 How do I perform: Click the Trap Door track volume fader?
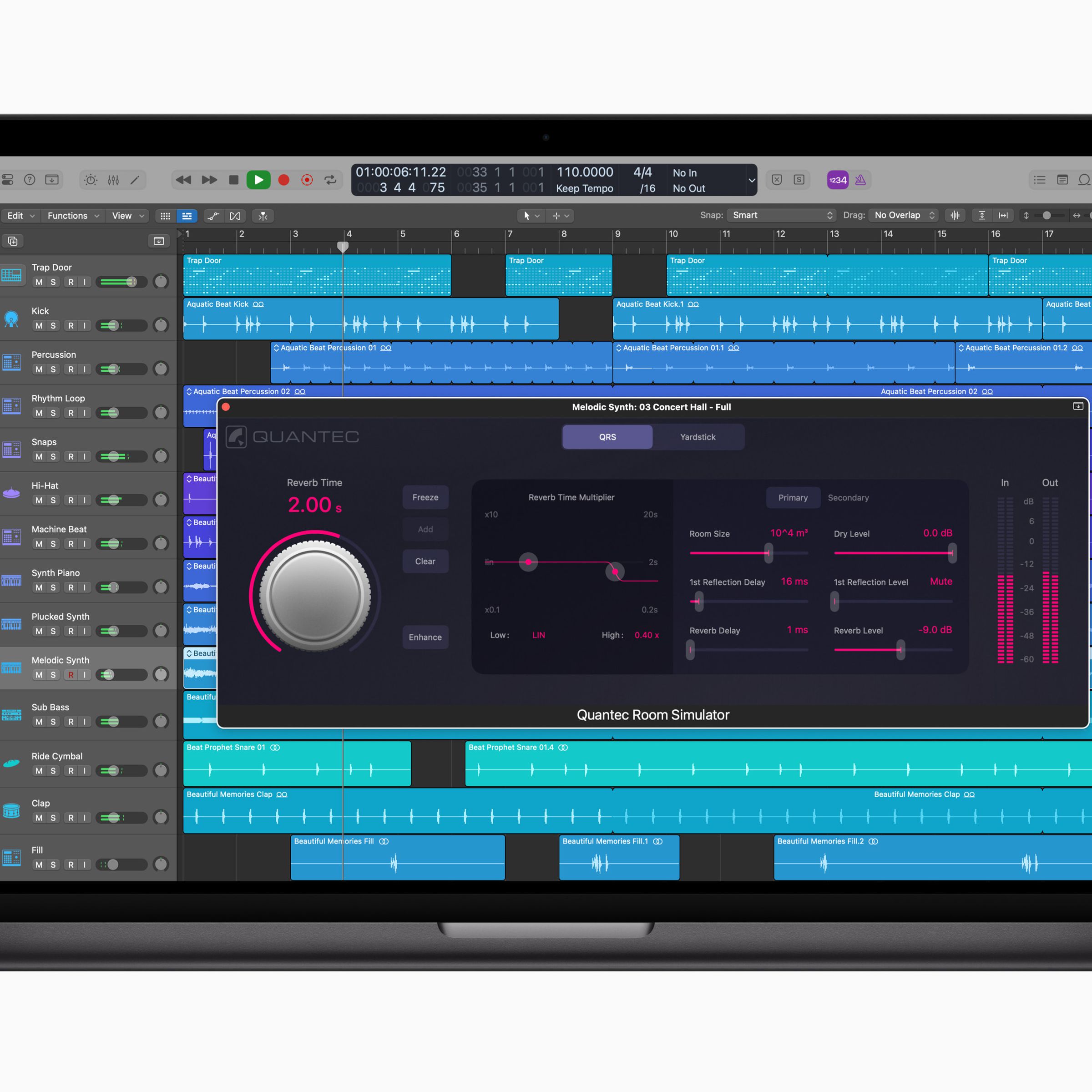(131, 282)
